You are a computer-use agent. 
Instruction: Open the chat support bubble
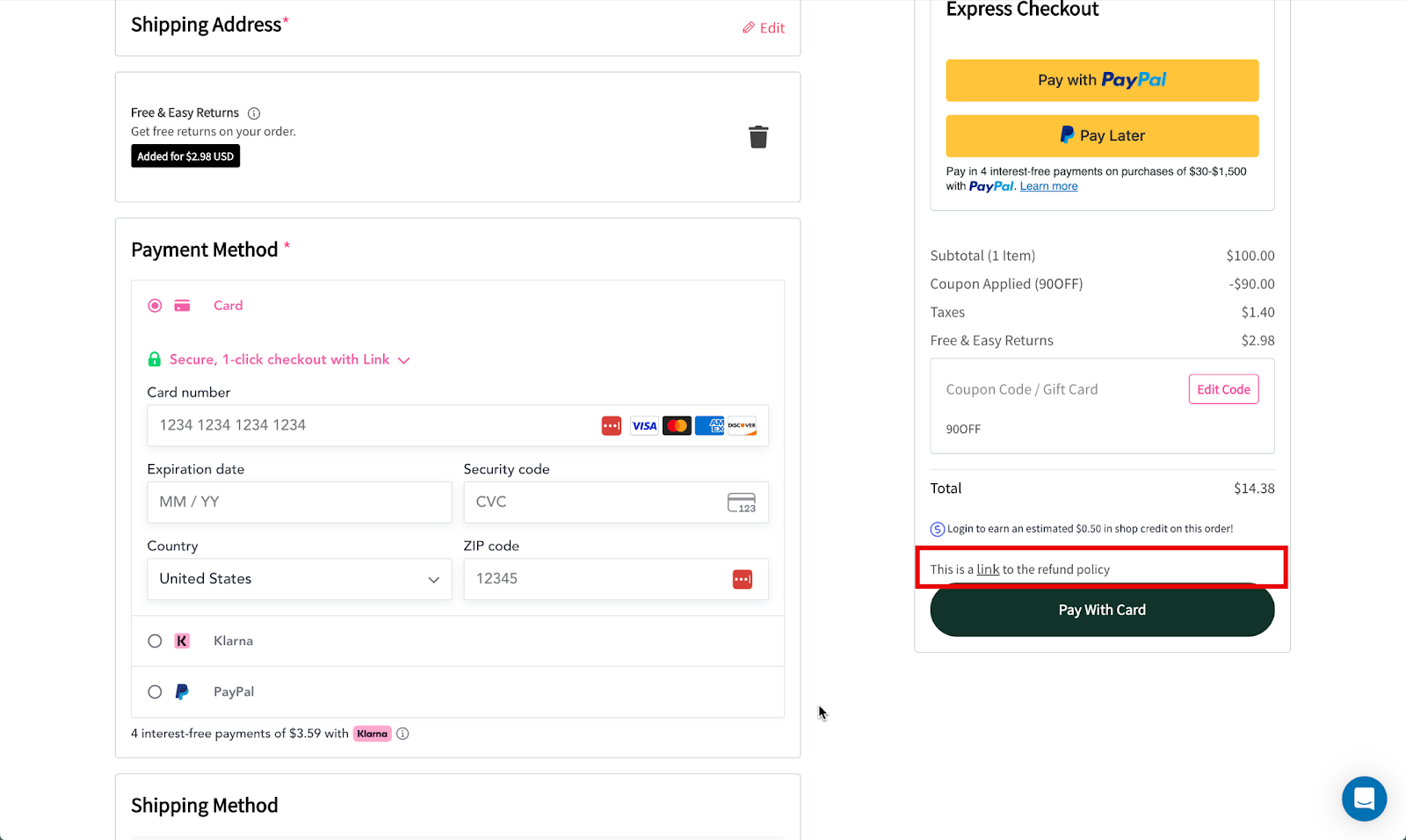(x=1364, y=798)
